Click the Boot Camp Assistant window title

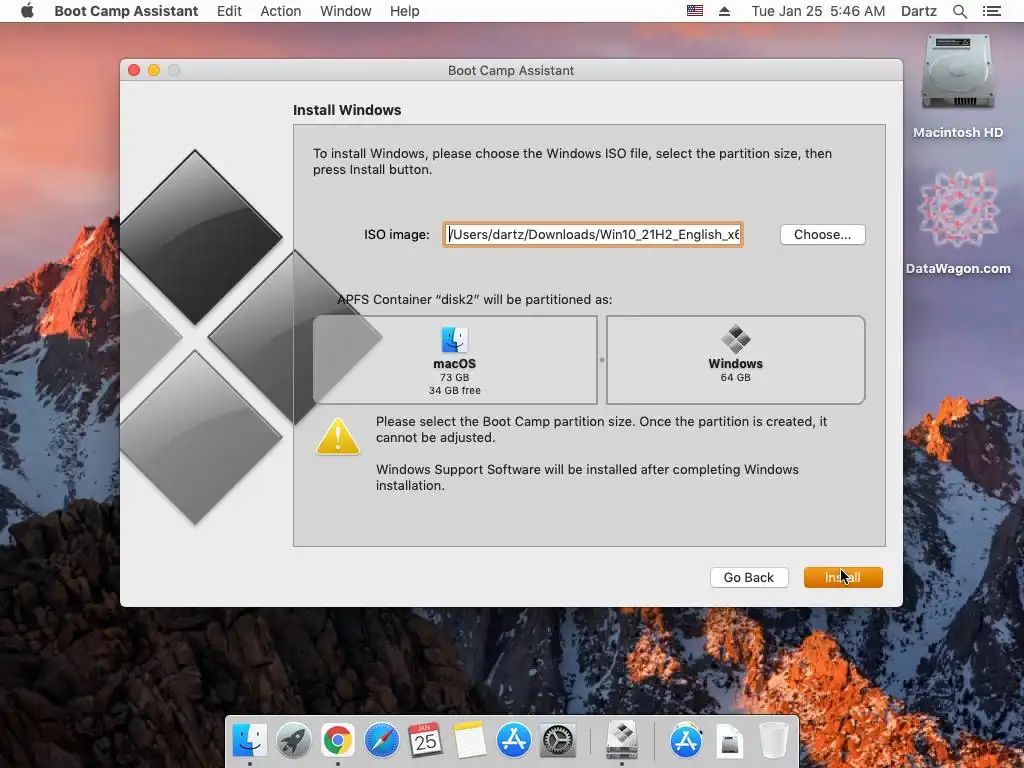tap(511, 71)
